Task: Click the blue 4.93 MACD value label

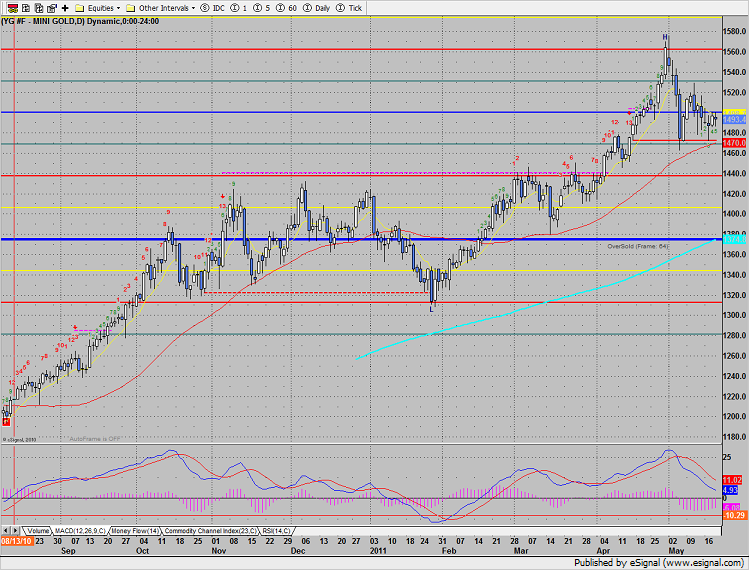Action: pyautogui.click(x=730, y=490)
